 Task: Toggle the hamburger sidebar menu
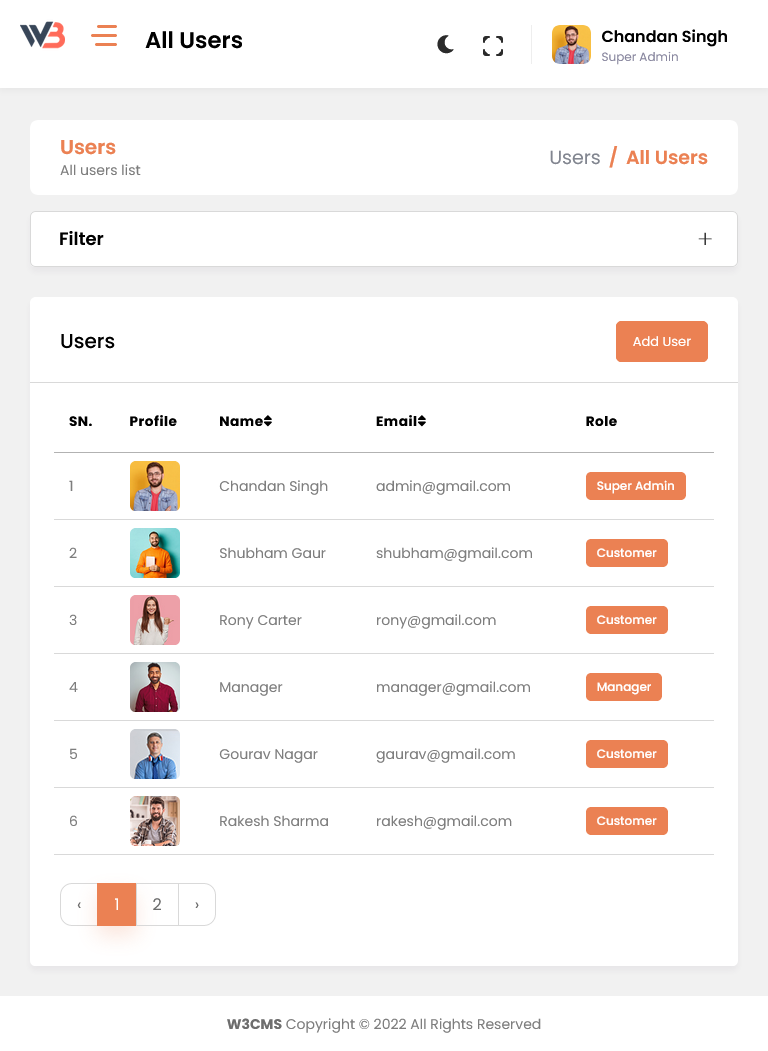(x=104, y=37)
